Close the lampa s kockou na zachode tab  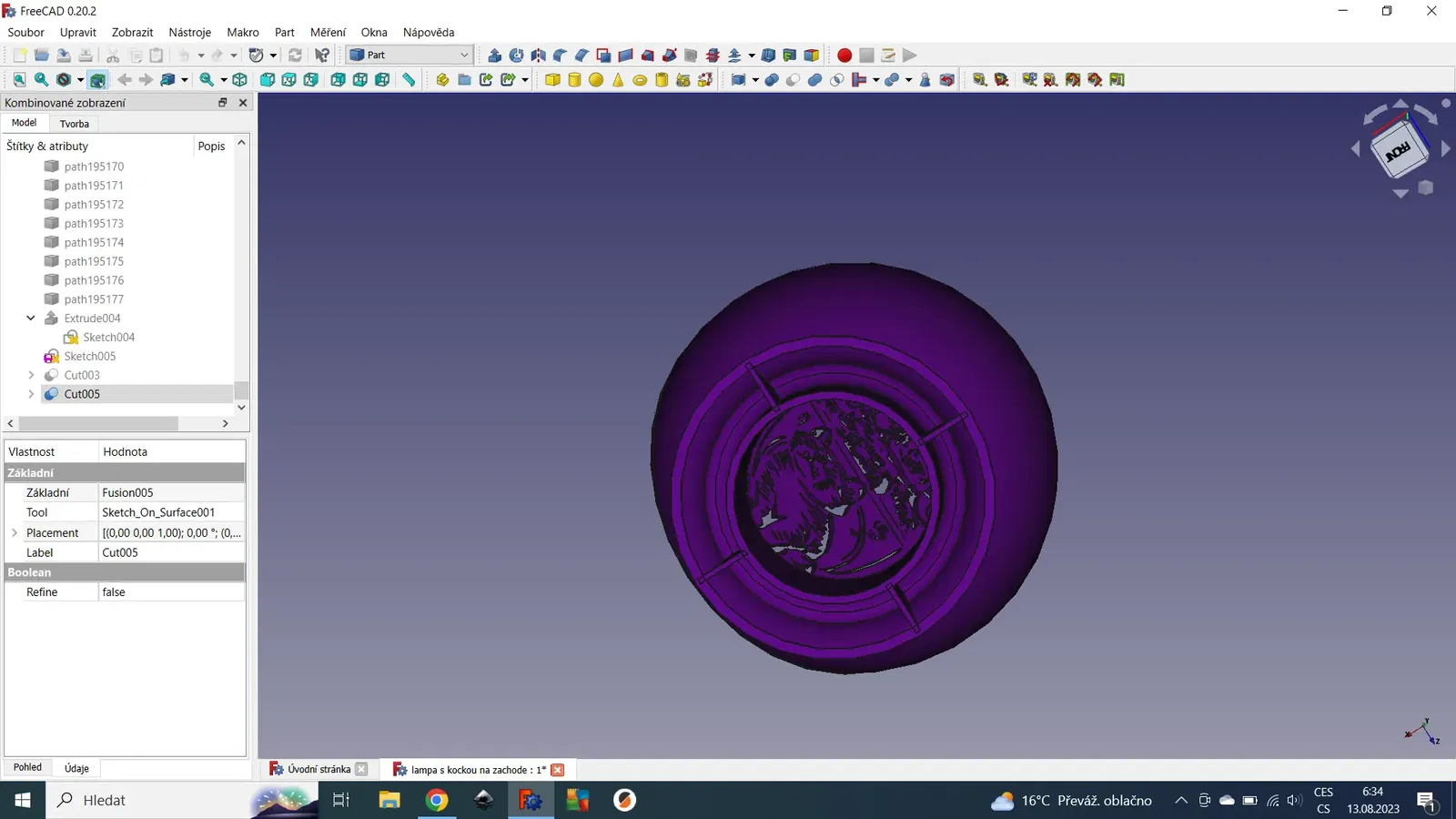tap(558, 770)
